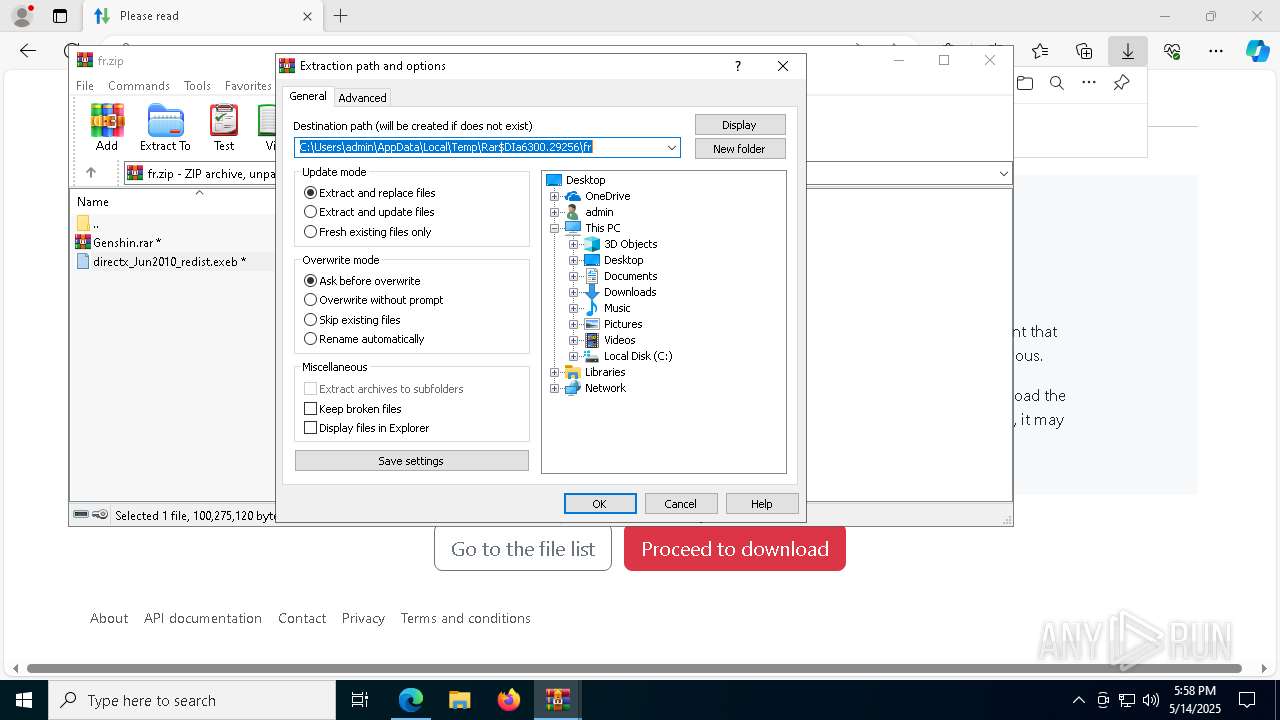
Task: Select Skip existing files option
Action: (352, 320)
